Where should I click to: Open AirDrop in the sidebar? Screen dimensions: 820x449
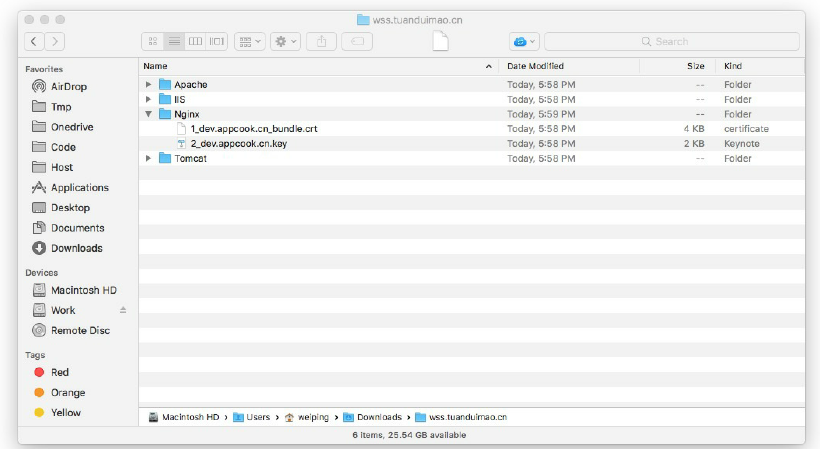tap(69, 86)
